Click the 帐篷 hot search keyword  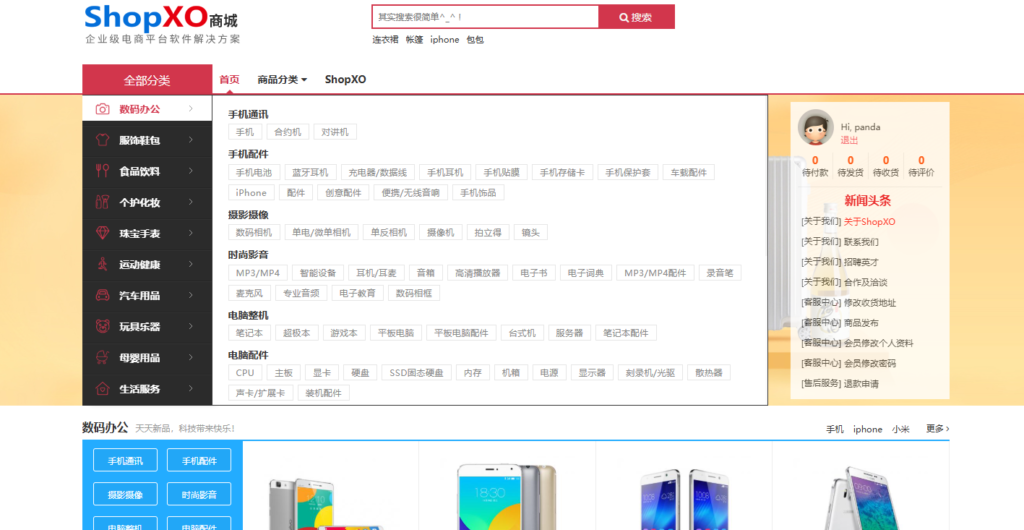tap(415, 40)
